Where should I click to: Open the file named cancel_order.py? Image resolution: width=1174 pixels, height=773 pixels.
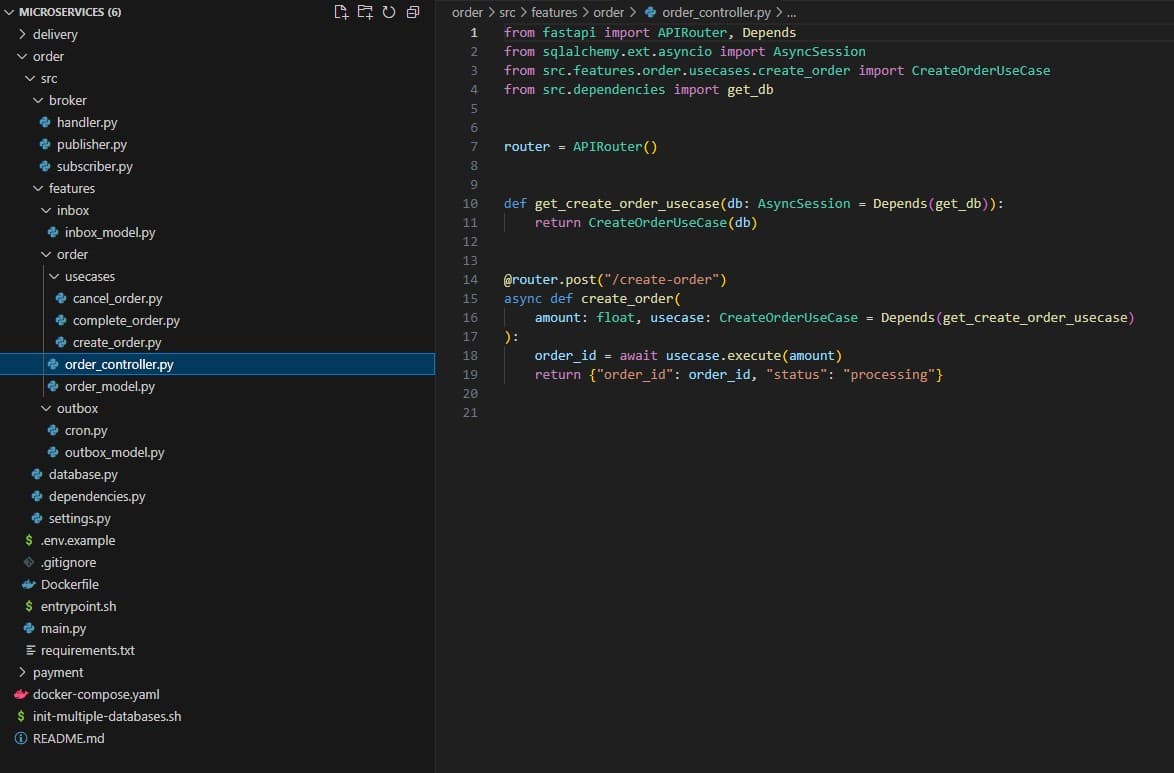(x=118, y=298)
